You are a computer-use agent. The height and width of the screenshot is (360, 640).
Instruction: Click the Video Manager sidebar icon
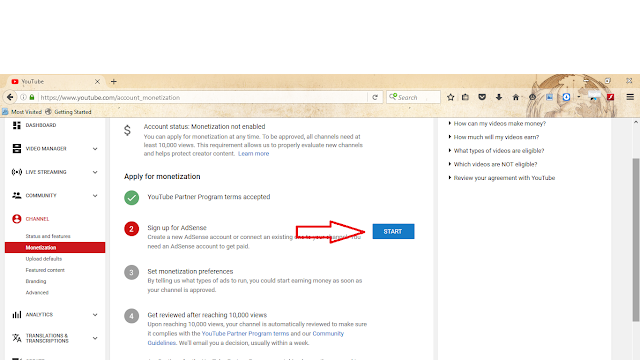[x=16, y=149]
